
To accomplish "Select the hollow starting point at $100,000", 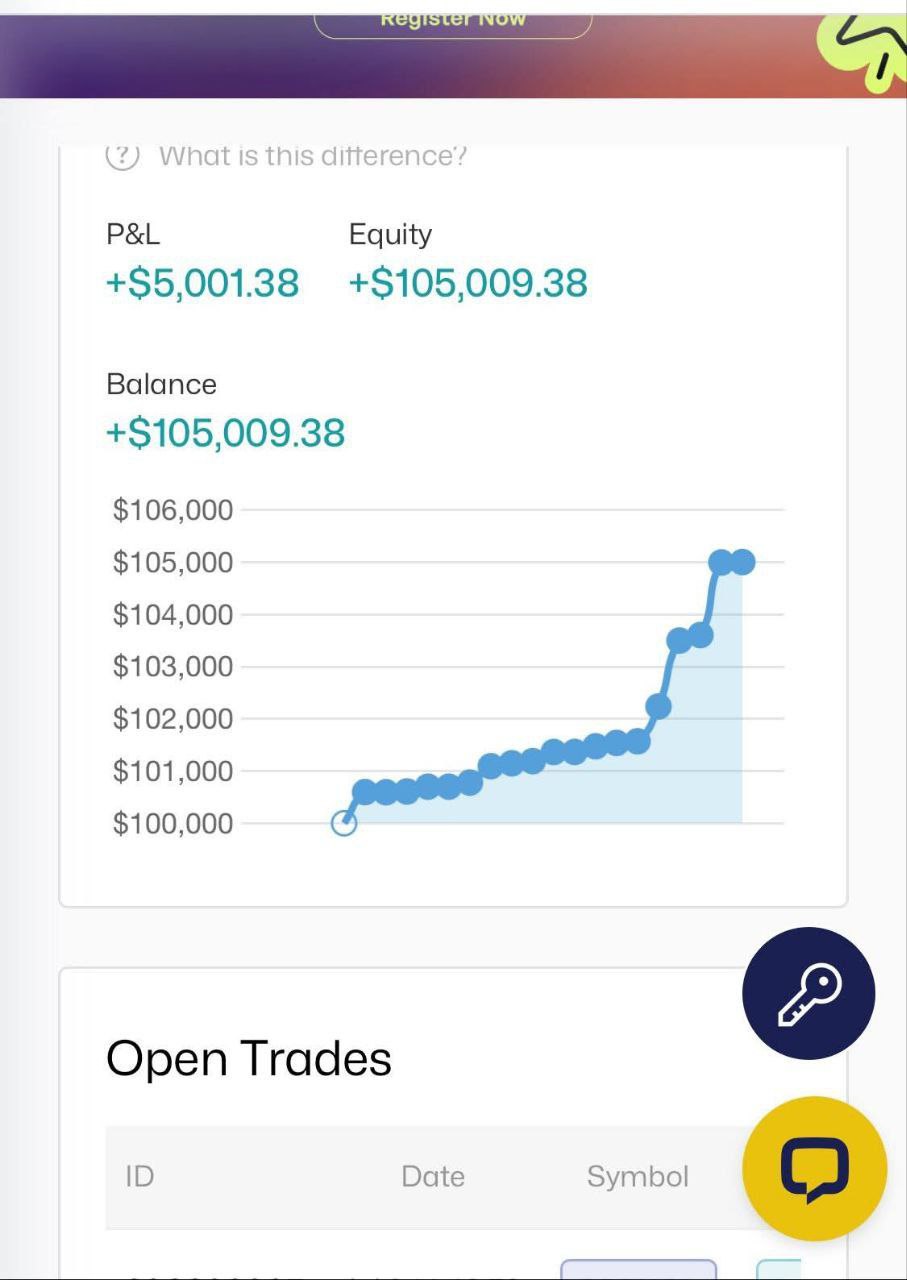I will [344, 823].
